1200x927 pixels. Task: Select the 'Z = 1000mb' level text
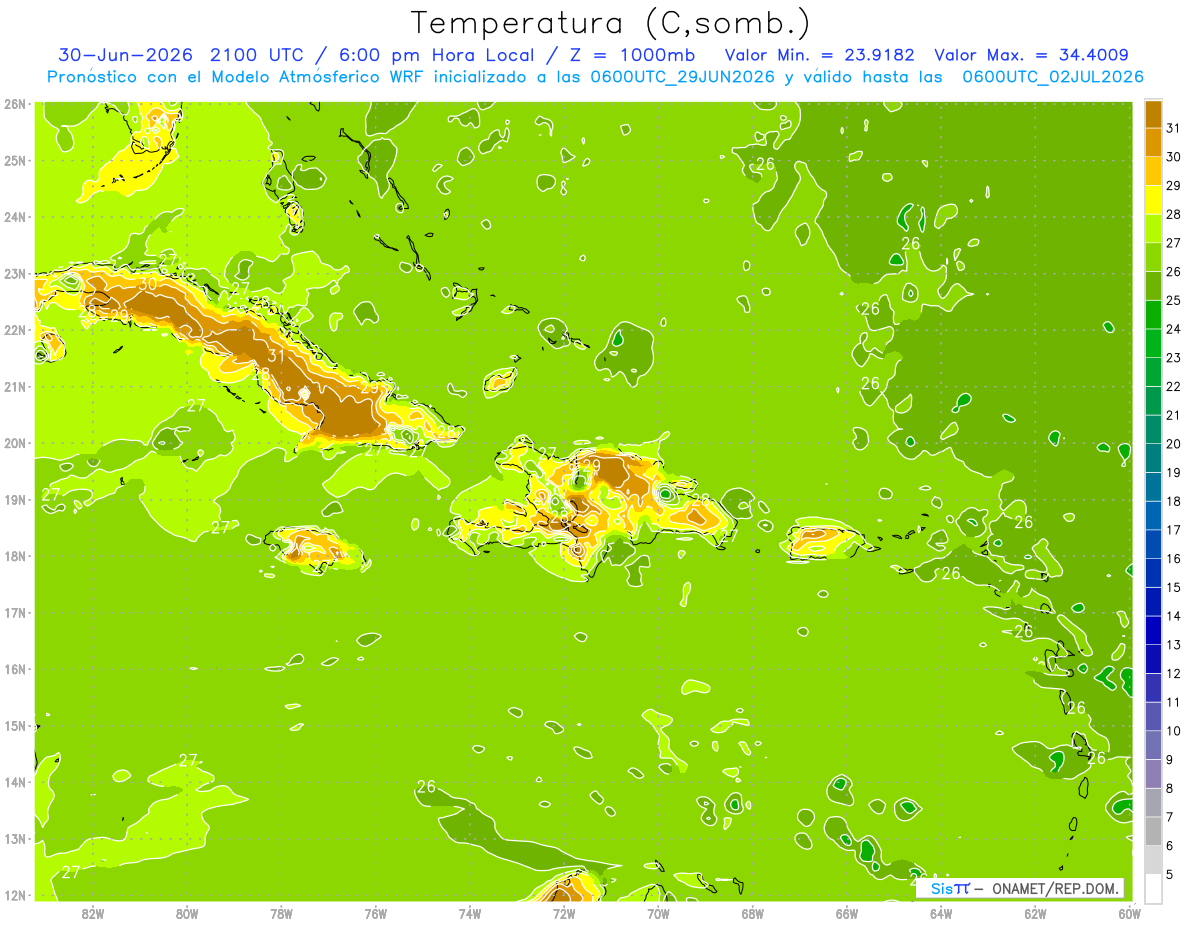coord(632,55)
